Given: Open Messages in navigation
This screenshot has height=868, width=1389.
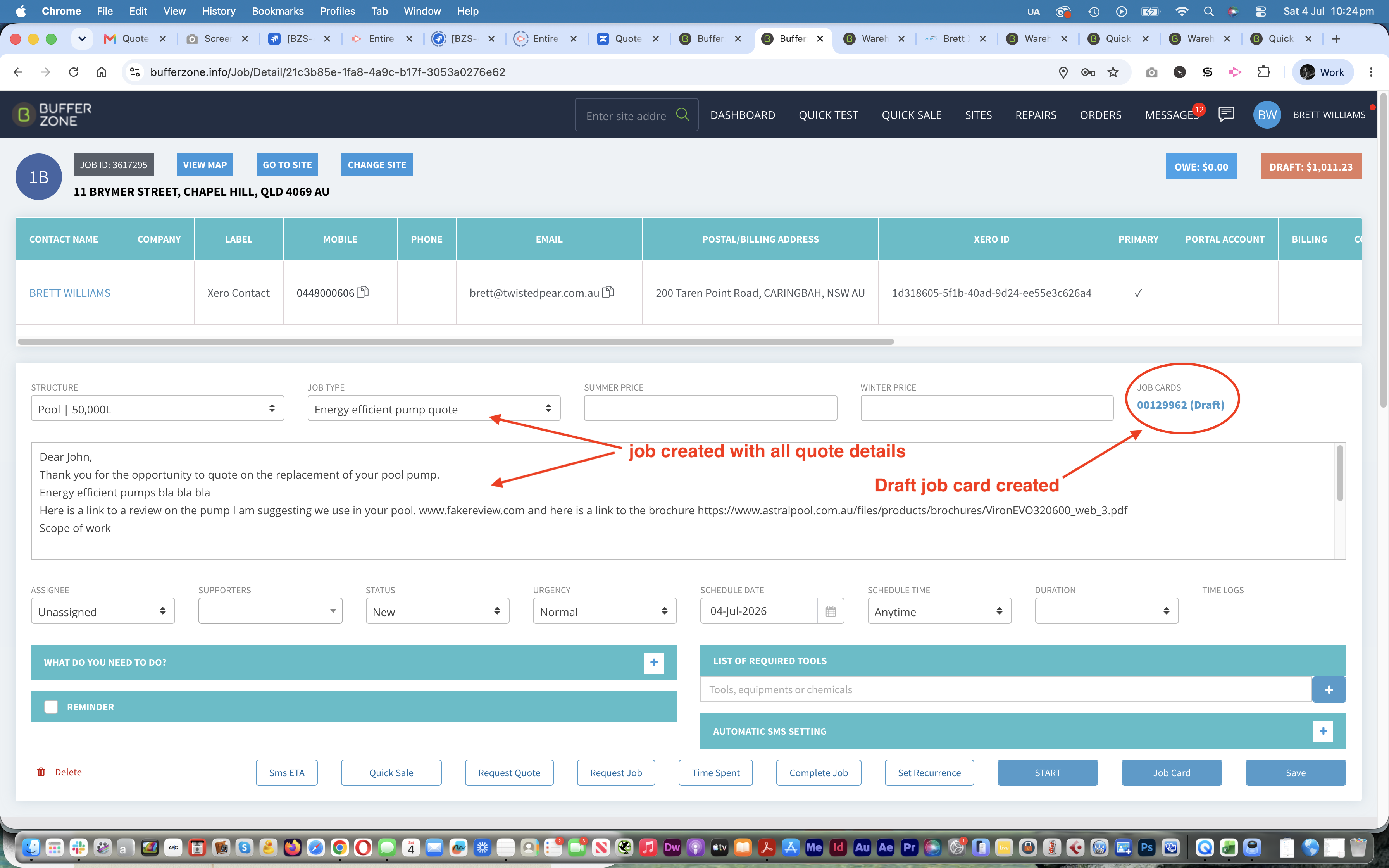Looking at the screenshot, I should point(1172,115).
